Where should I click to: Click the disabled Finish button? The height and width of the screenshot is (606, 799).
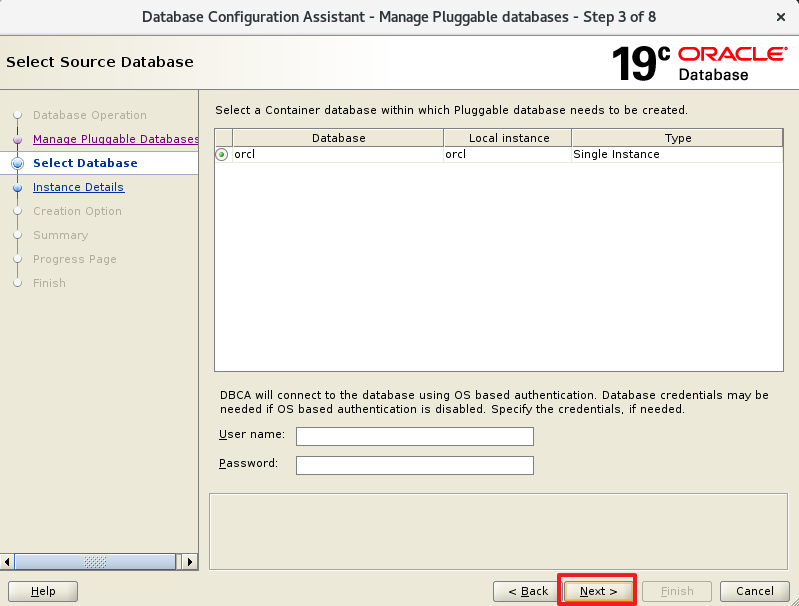[x=677, y=591]
